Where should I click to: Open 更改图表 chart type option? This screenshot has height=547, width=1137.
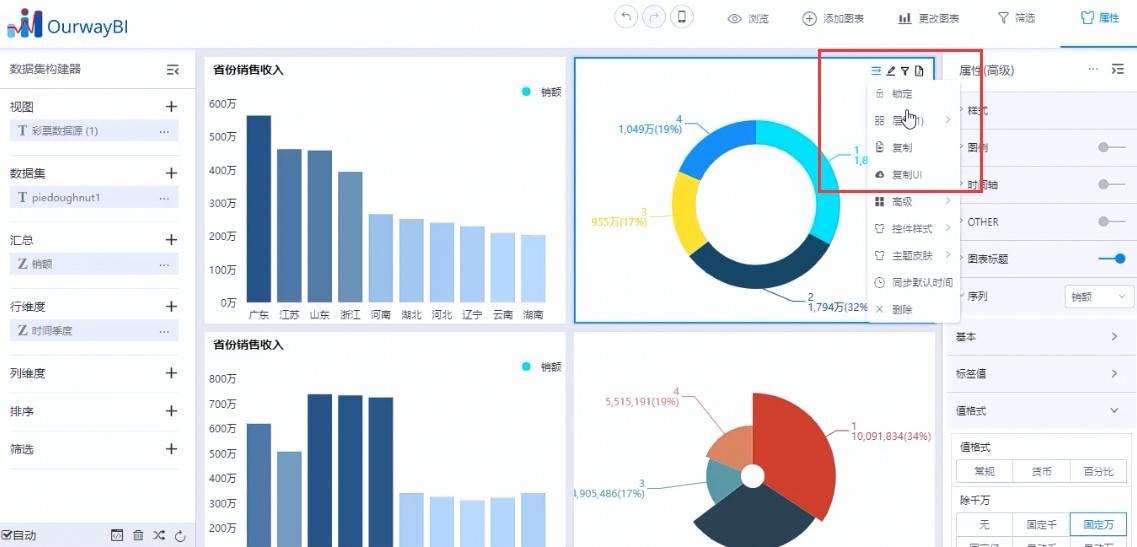coord(929,18)
